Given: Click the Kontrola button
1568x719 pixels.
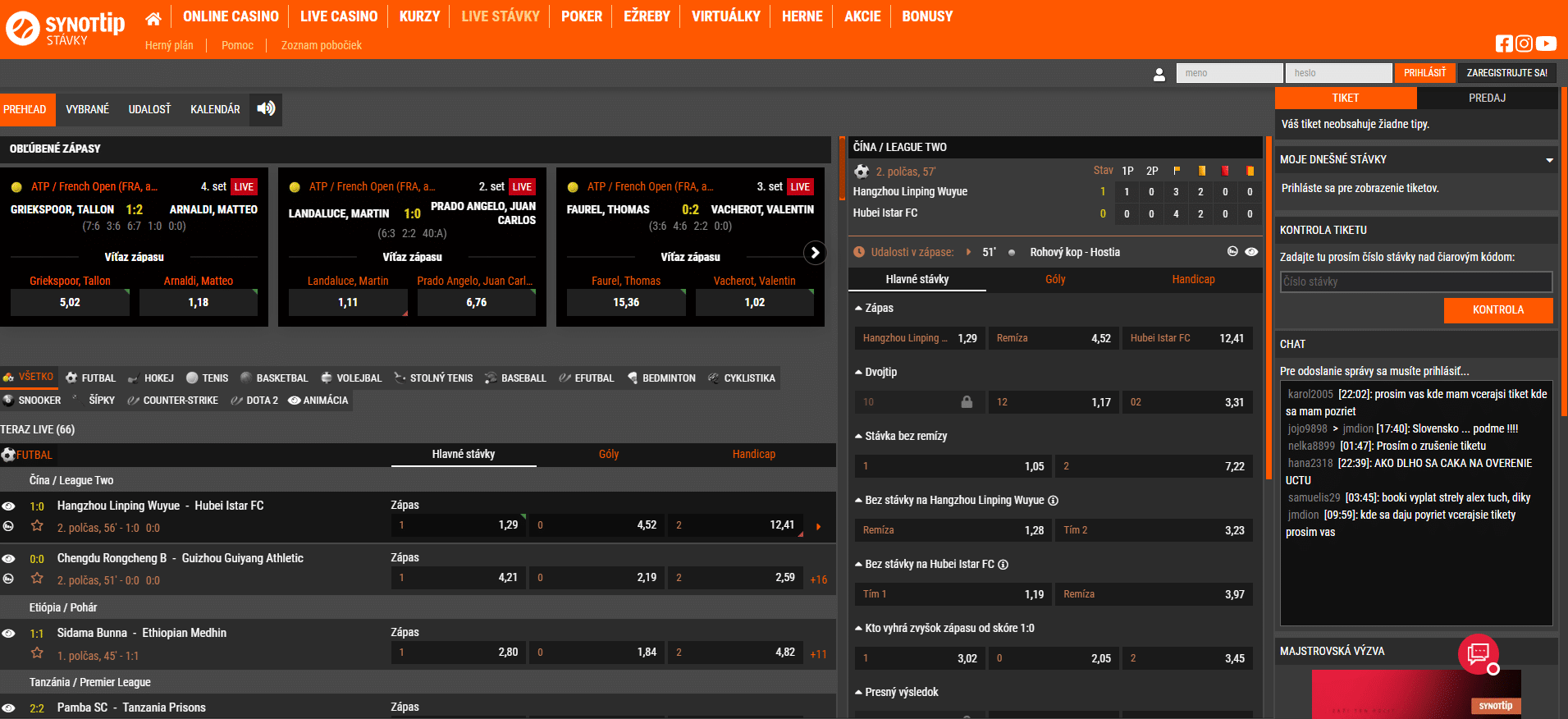Looking at the screenshot, I should point(1498,310).
